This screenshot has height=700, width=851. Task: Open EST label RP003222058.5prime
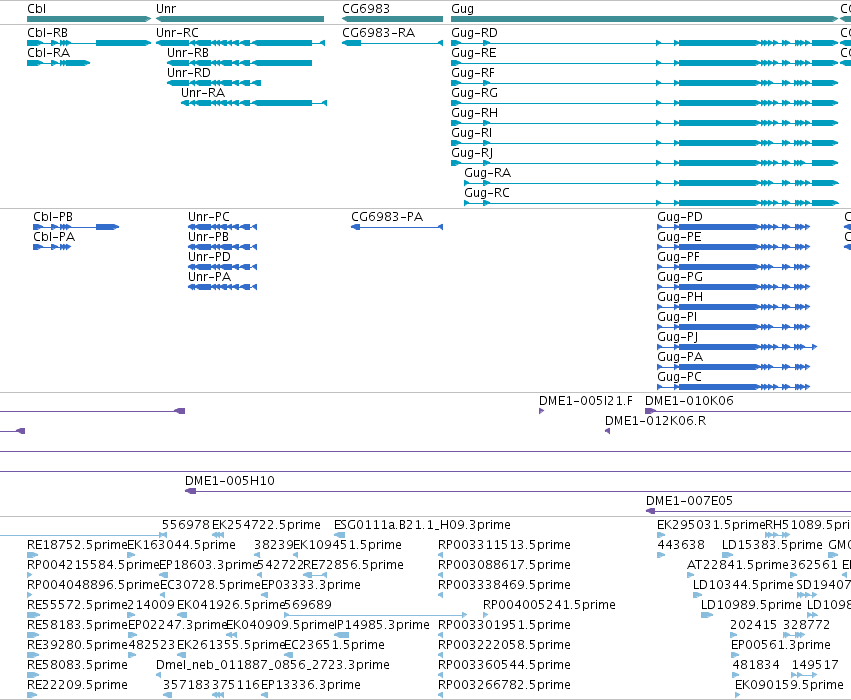504,645
